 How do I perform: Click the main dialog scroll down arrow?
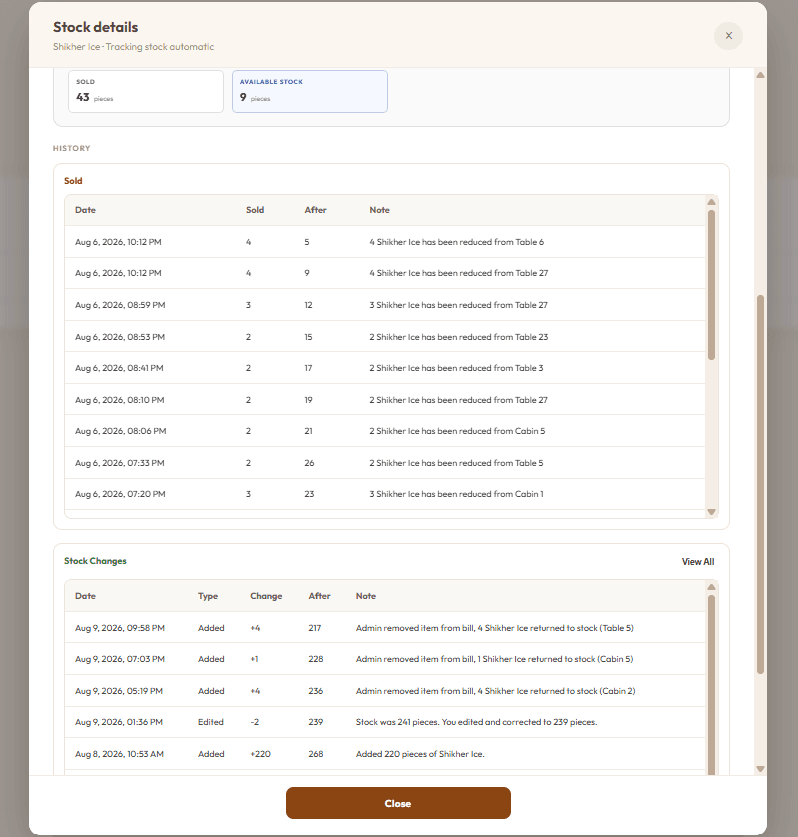coord(761,769)
